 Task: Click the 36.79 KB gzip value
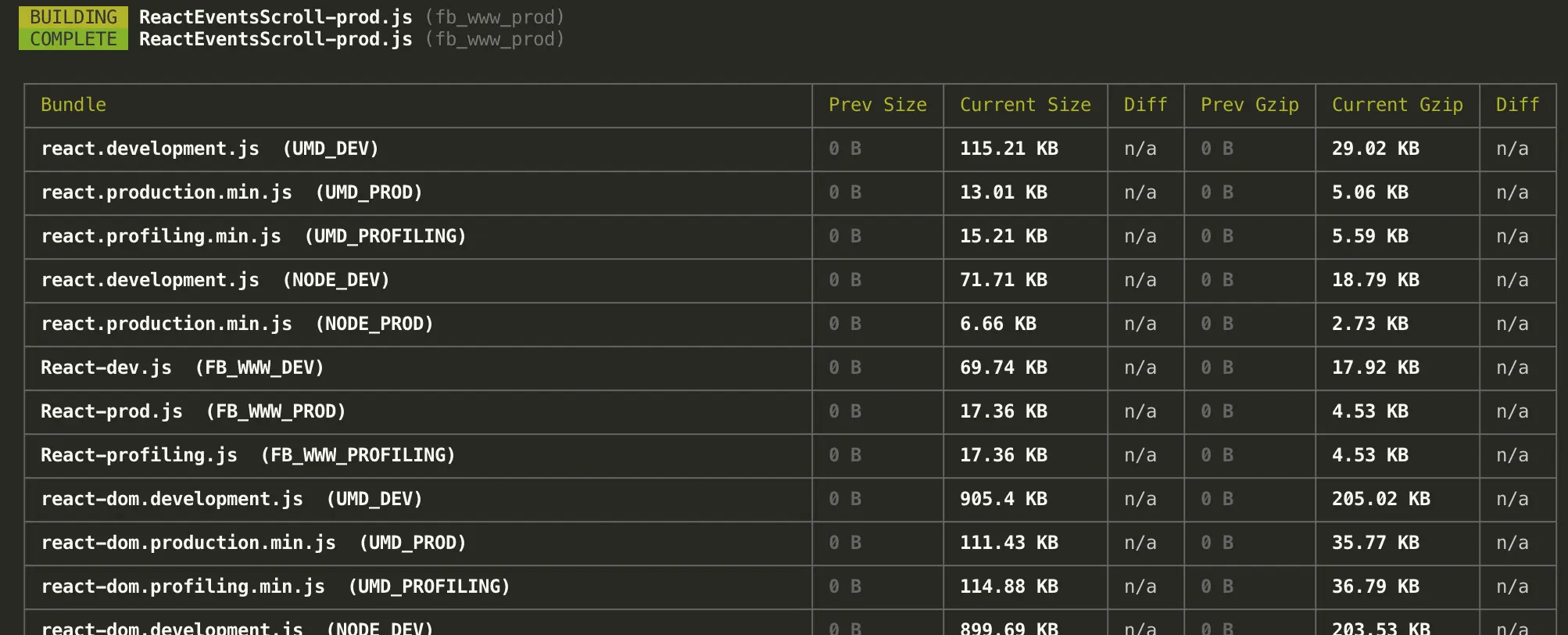click(1376, 587)
